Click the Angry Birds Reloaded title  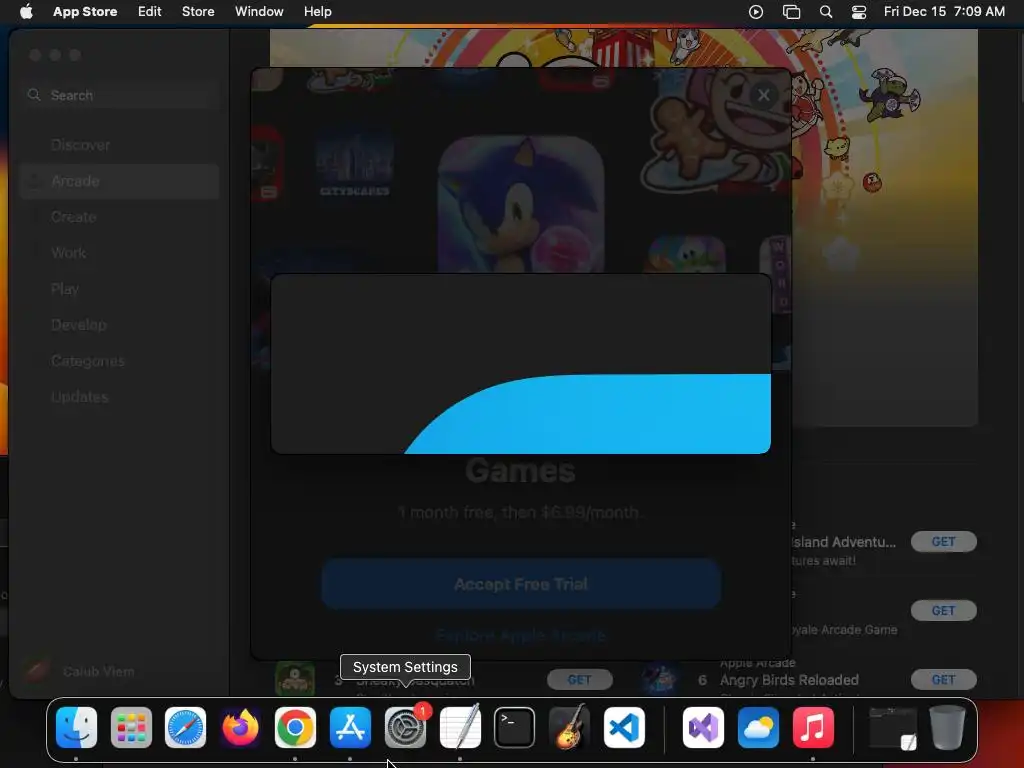tap(789, 680)
